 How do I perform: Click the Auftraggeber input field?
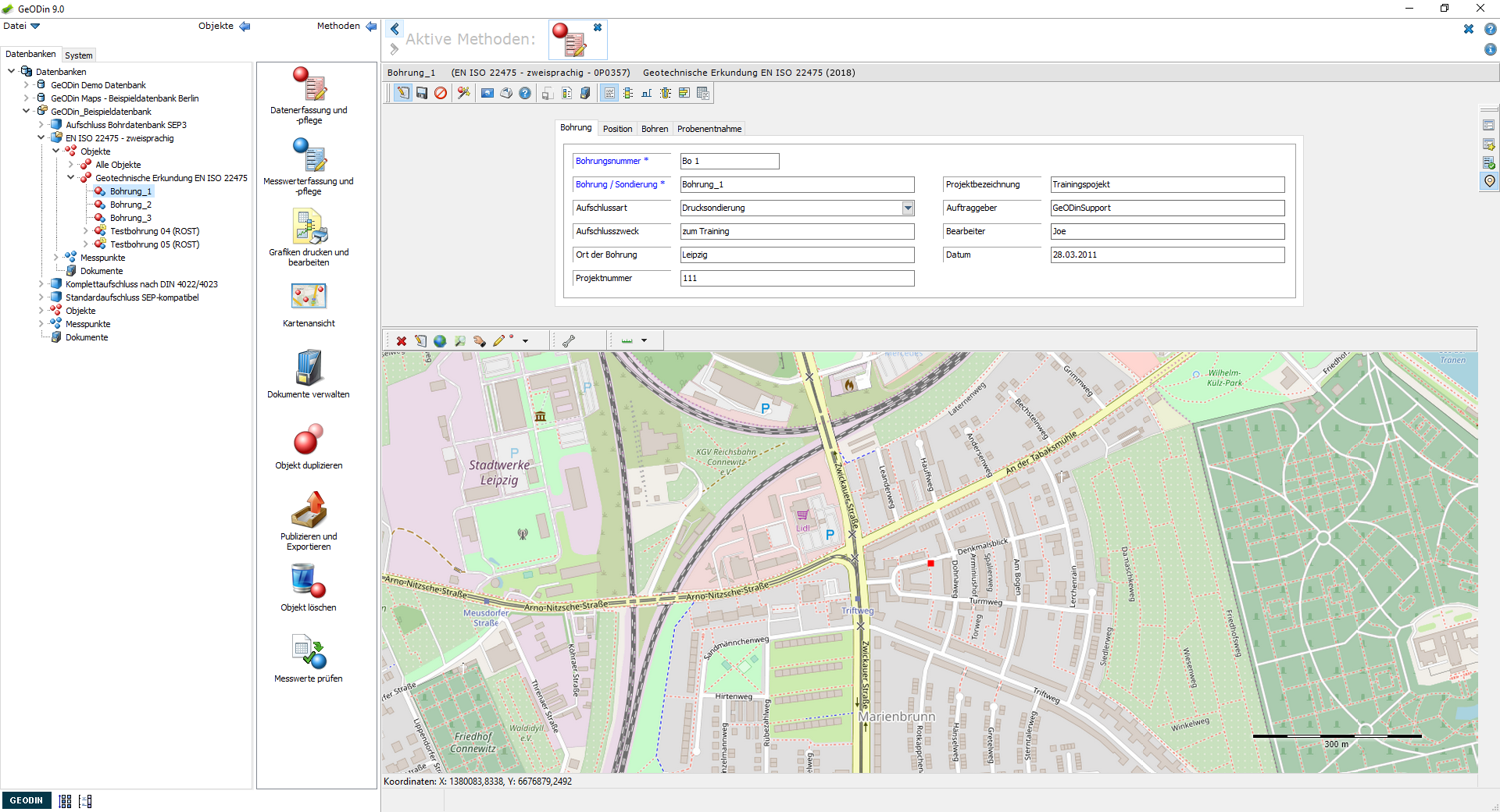click(x=1167, y=208)
